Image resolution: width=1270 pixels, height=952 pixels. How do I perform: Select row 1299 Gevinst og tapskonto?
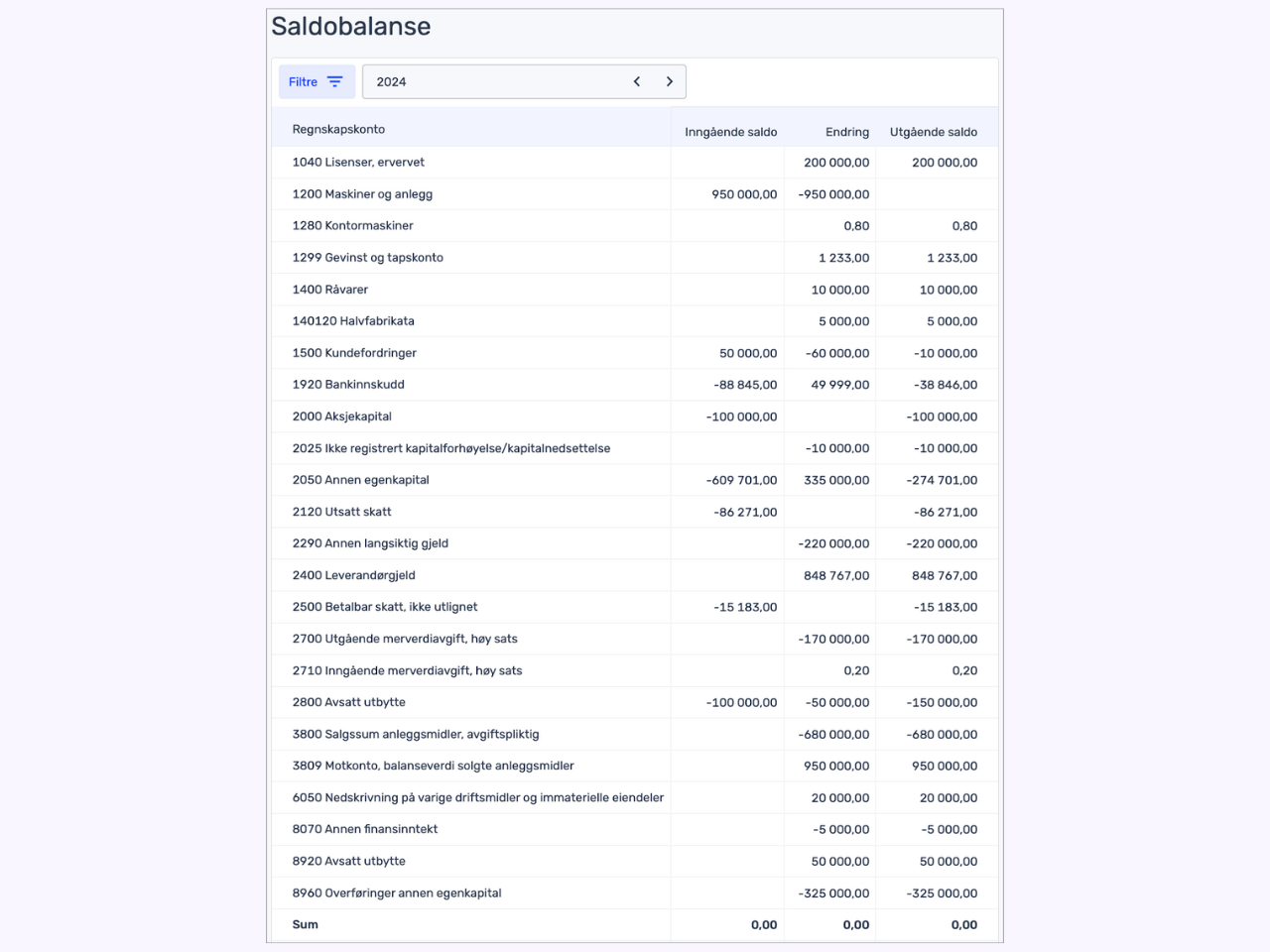tap(635, 258)
